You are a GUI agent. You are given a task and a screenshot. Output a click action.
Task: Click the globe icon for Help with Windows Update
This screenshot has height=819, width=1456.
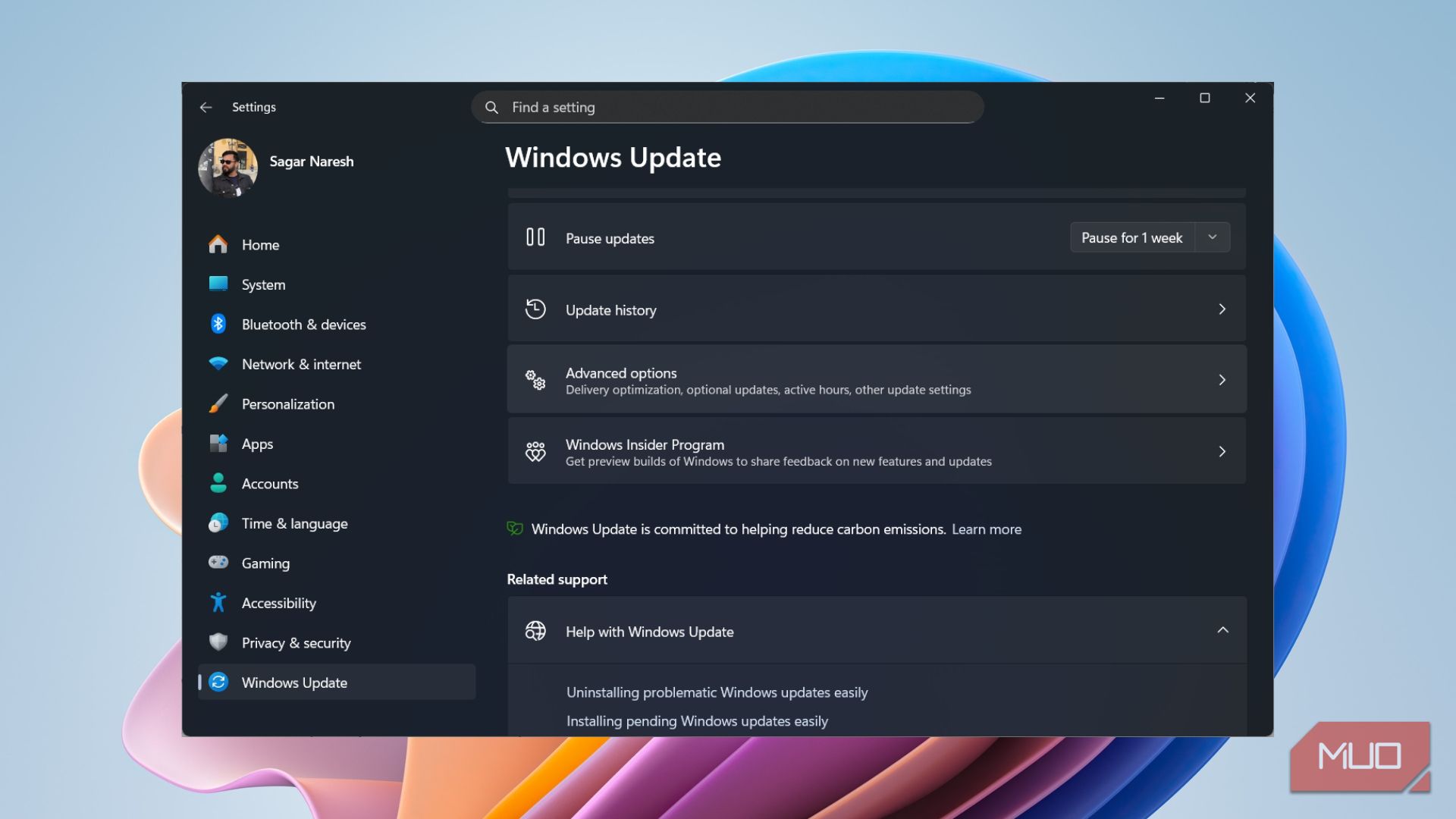535,631
